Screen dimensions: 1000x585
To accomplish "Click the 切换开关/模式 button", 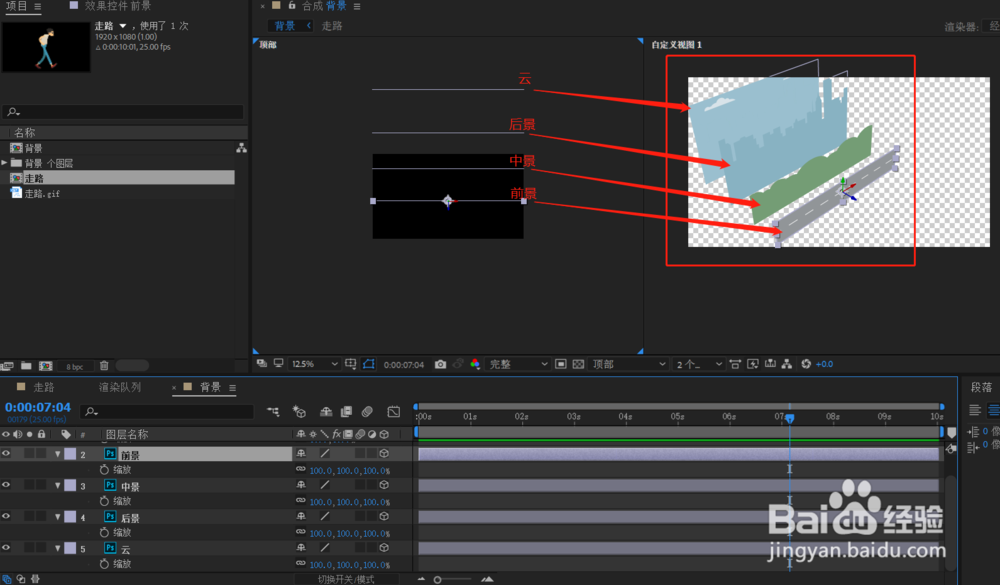I will point(346,579).
